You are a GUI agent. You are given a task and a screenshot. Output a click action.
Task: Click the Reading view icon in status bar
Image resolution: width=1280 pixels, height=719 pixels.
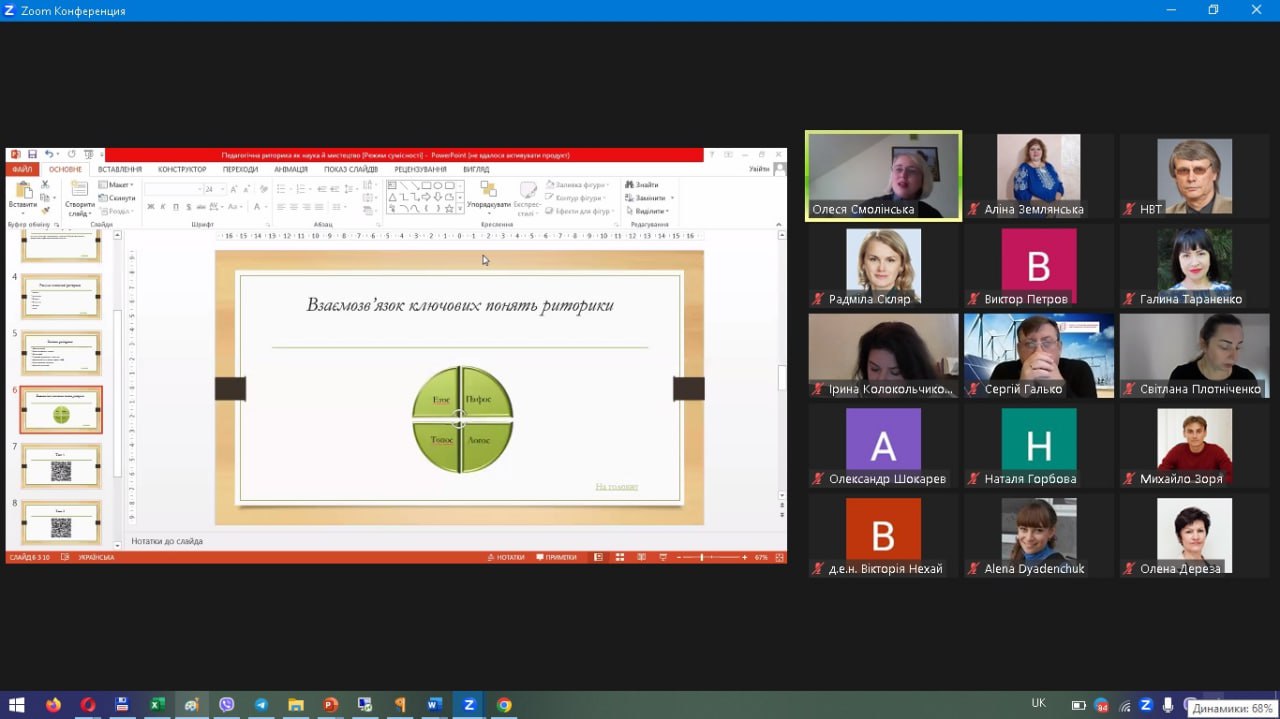(x=641, y=557)
